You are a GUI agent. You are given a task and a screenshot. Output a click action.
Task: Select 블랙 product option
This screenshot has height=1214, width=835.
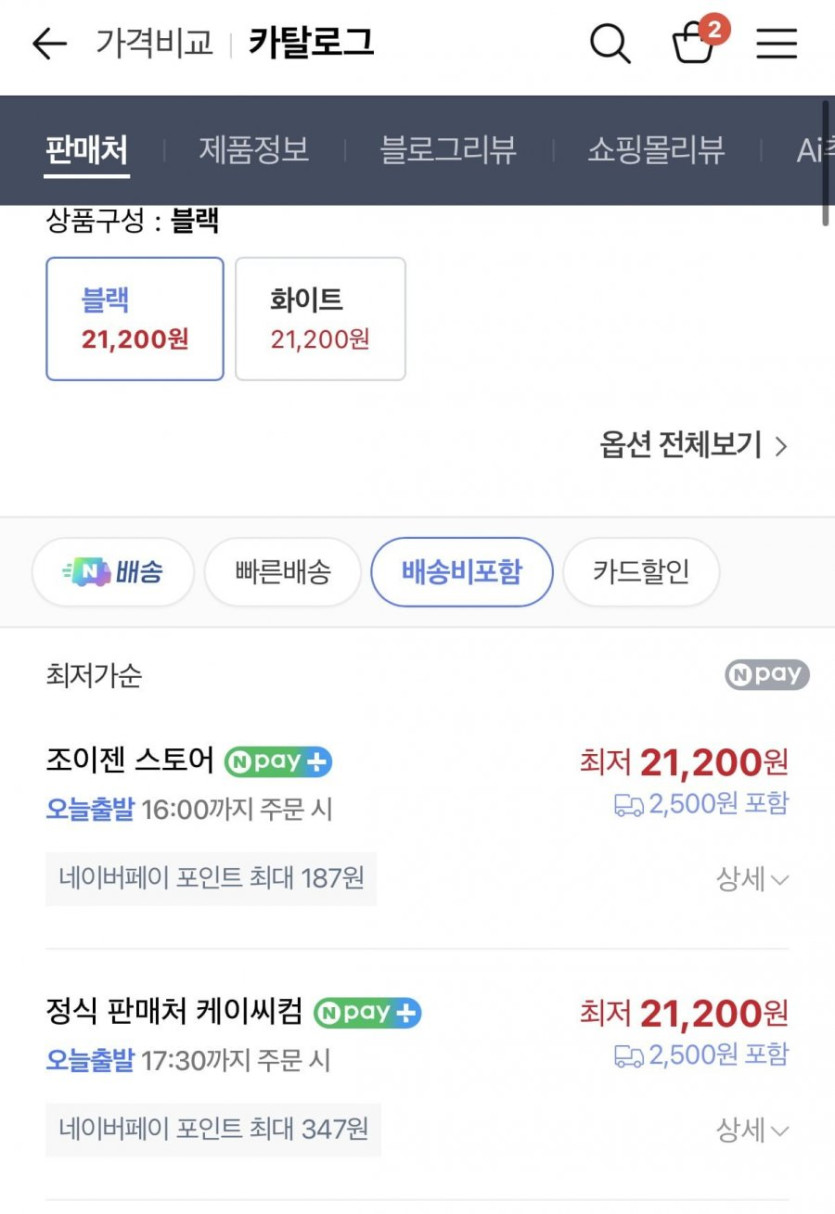(x=134, y=319)
